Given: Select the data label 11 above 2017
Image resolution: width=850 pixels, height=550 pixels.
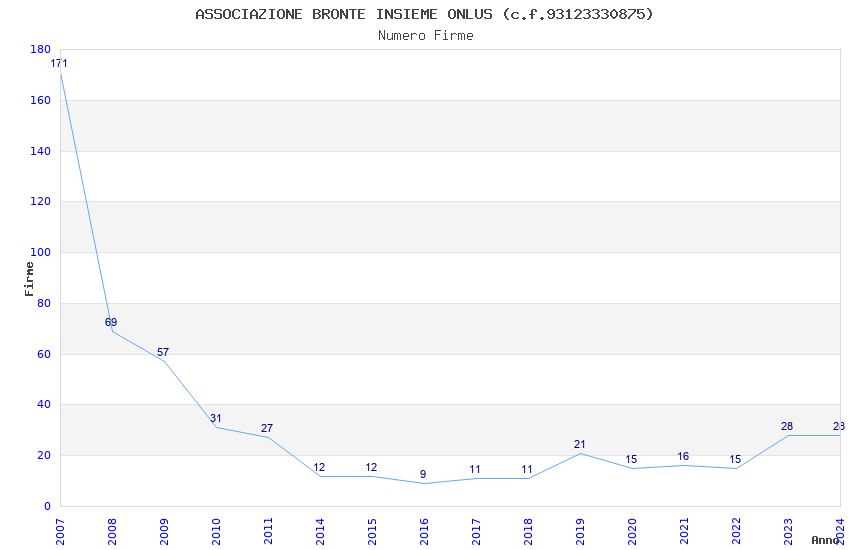Looking at the screenshot, I should 475,469.
